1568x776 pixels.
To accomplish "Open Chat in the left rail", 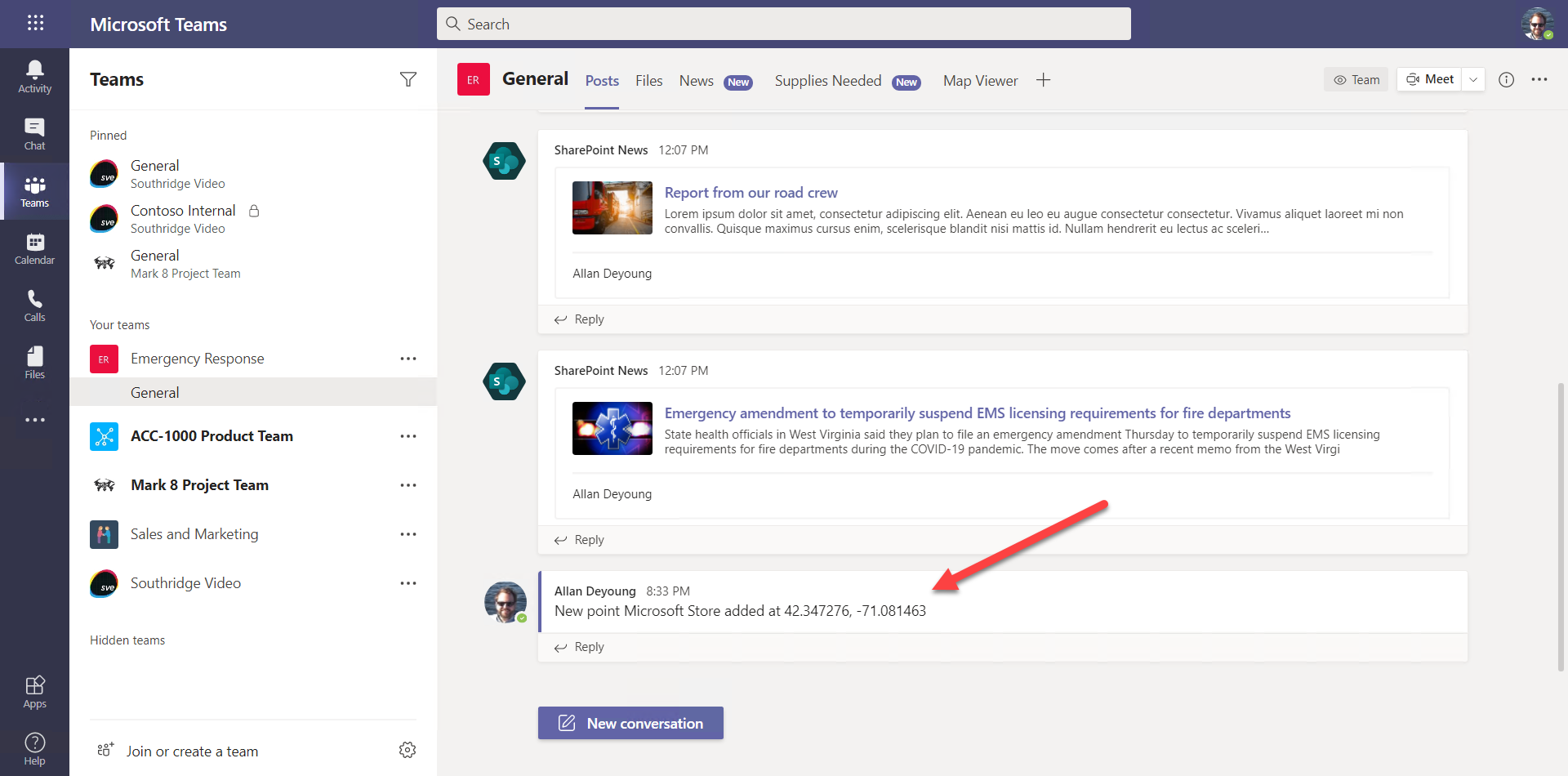I will [34, 134].
